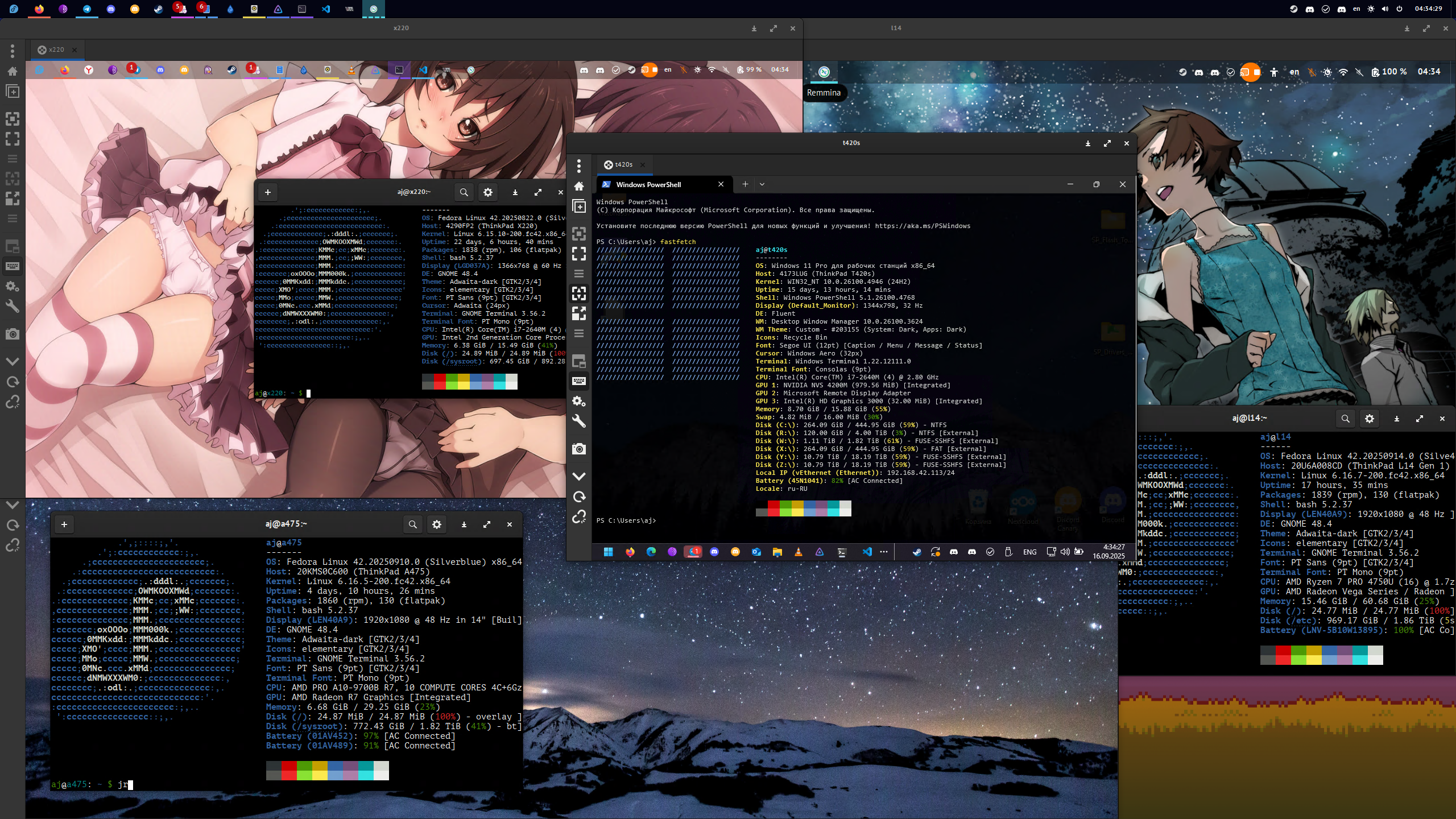Select the x220 connection tab

point(56,49)
